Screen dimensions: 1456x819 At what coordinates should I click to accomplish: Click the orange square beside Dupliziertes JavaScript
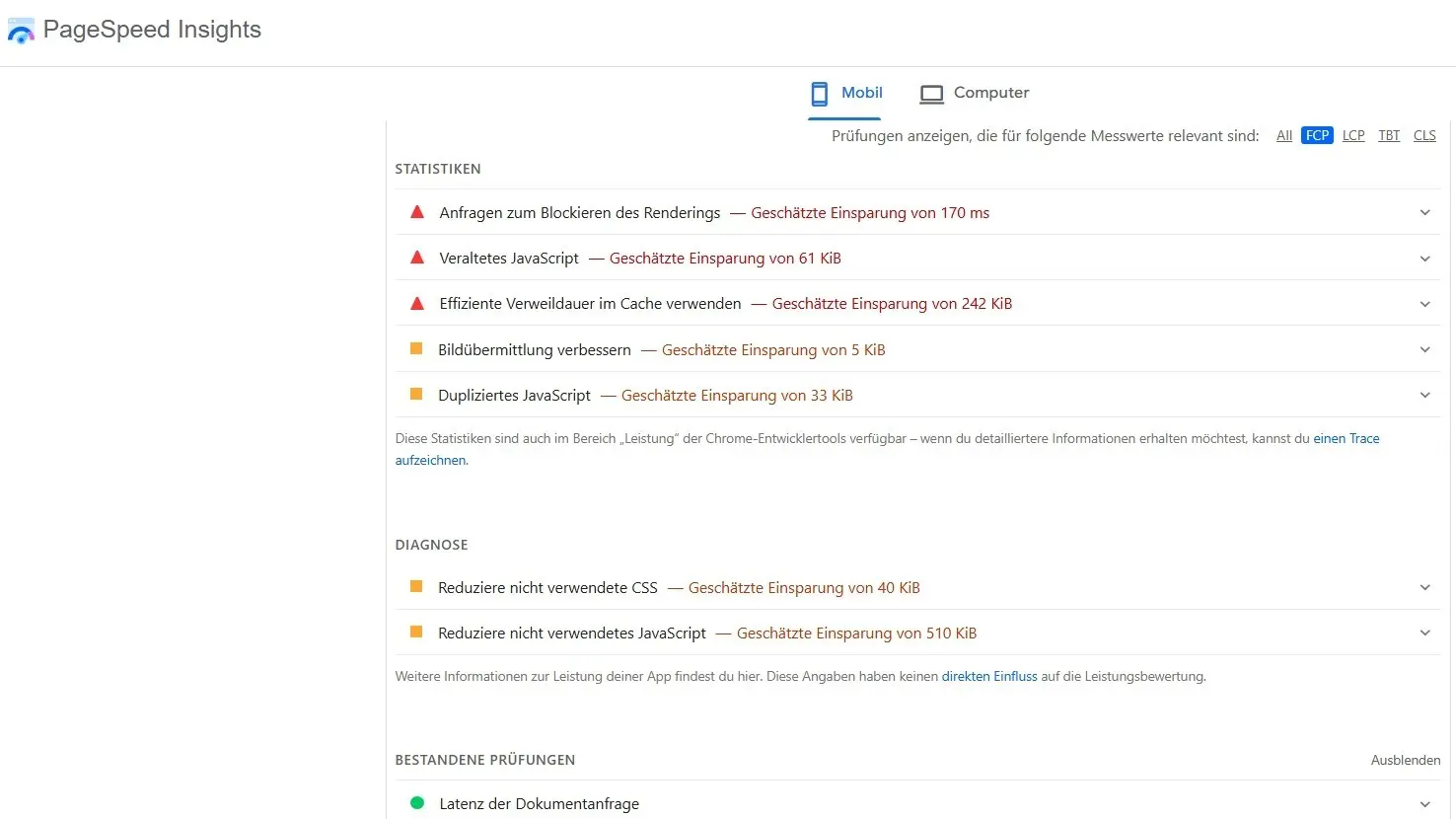416,394
